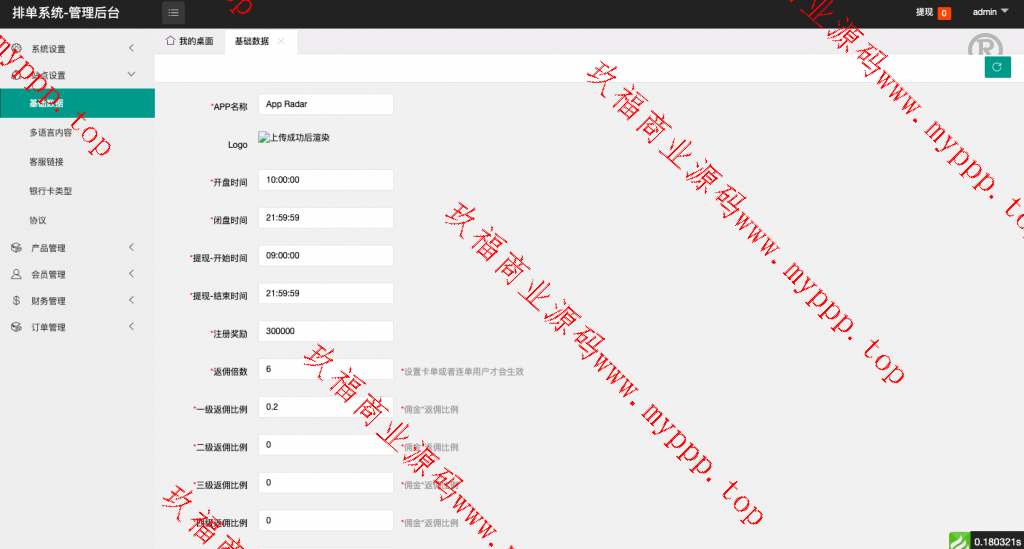
Task: Close the 基础数据 tab
Action: click(x=281, y=41)
